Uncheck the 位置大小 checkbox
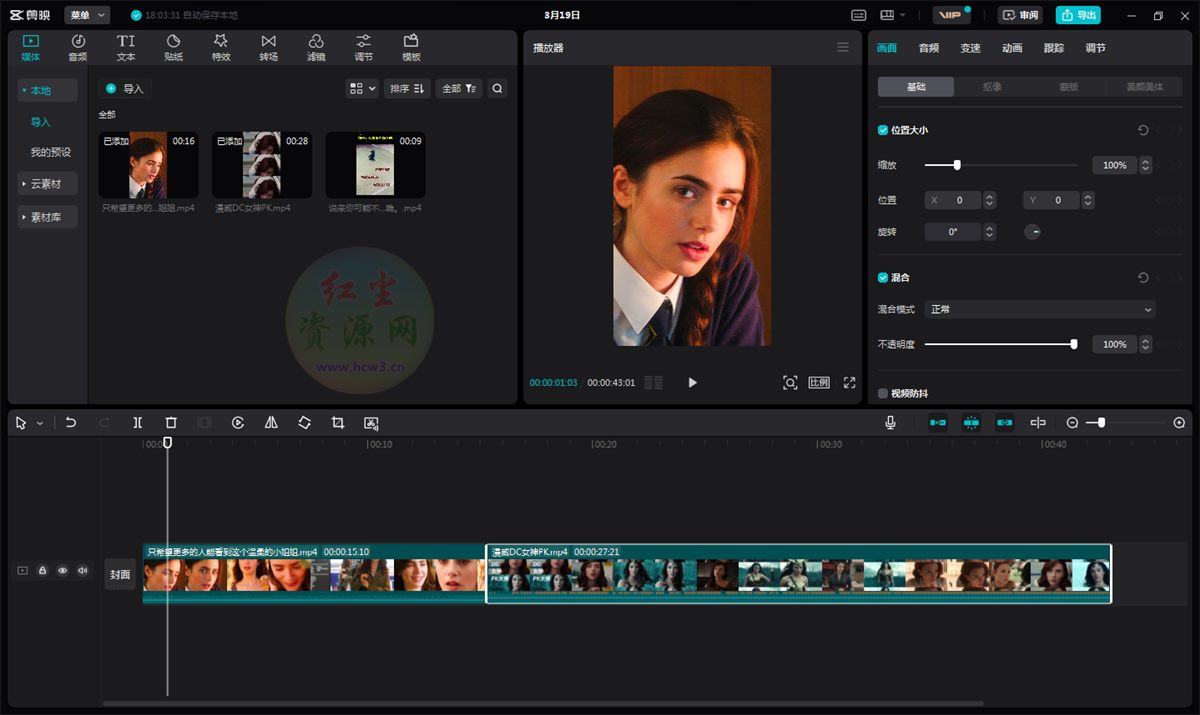Viewport: 1200px width, 715px height. [x=883, y=130]
